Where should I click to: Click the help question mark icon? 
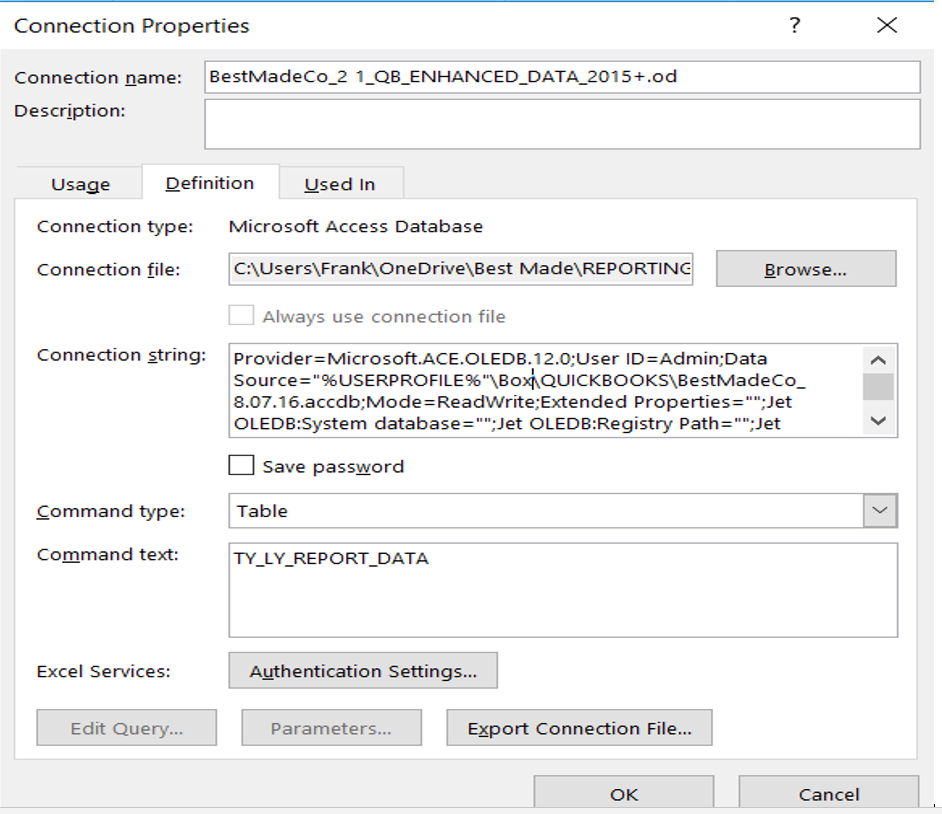click(794, 25)
